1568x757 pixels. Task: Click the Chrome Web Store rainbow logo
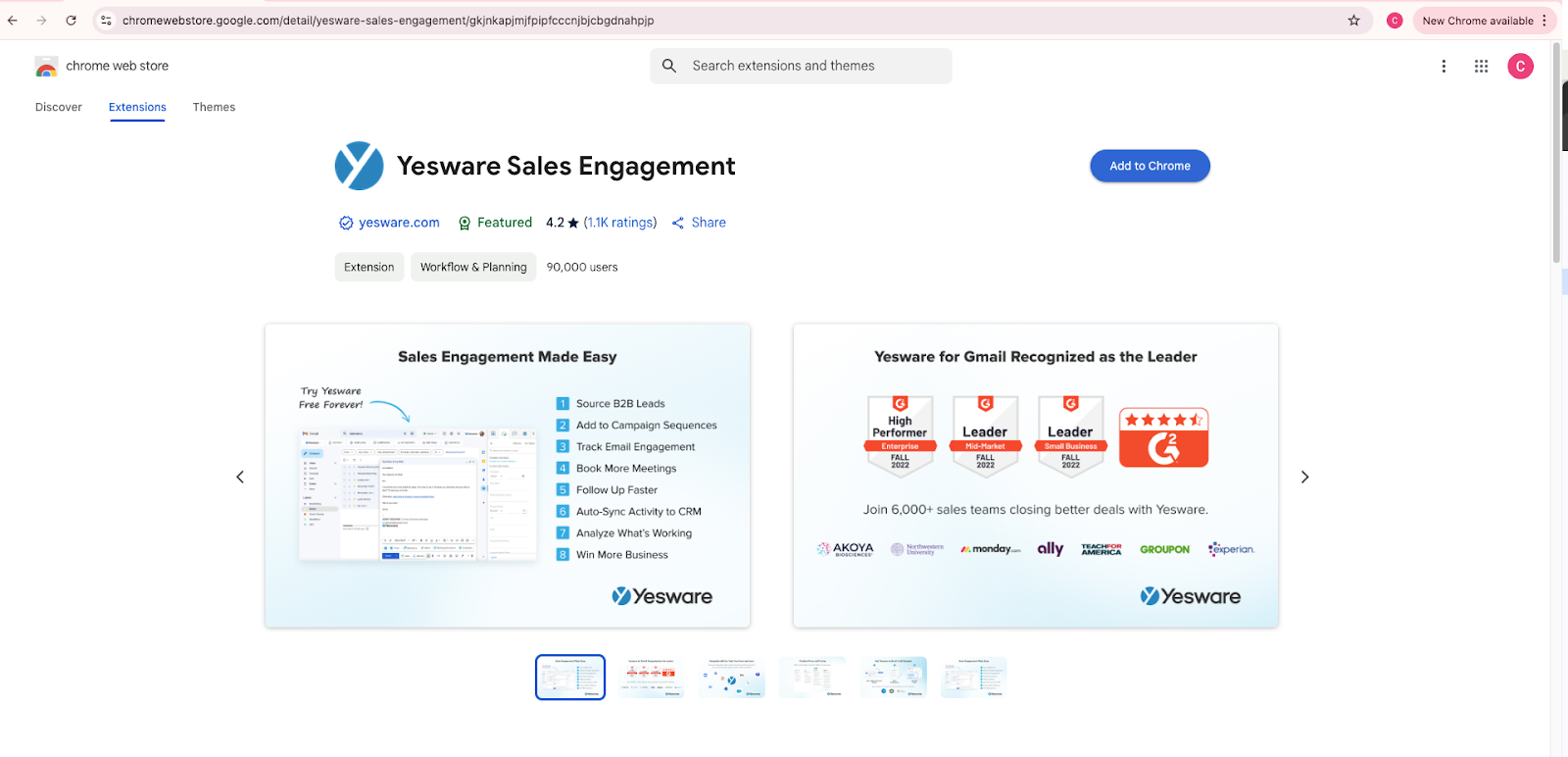(x=46, y=67)
